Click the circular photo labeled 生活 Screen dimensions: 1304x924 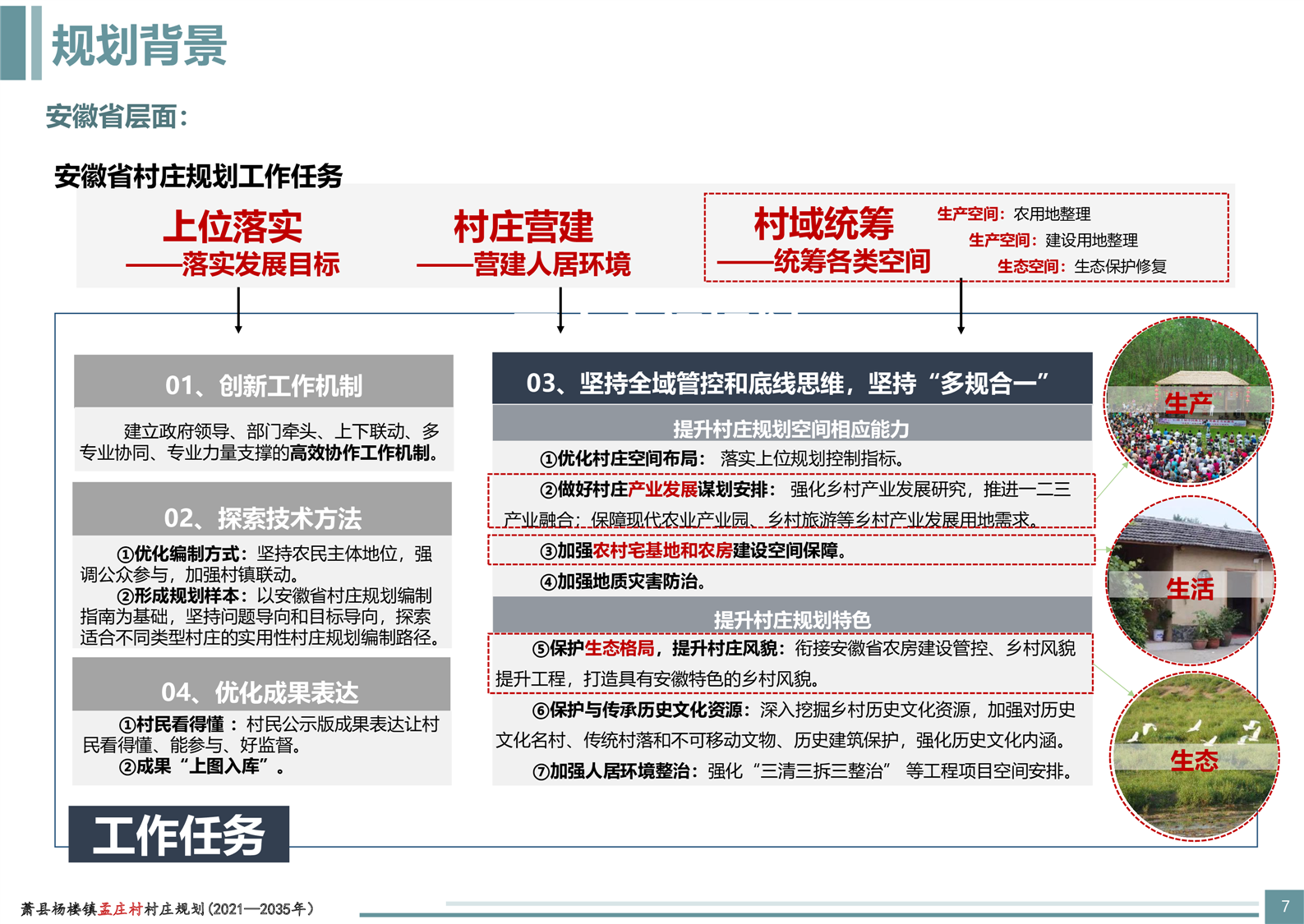tap(1189, 580)
